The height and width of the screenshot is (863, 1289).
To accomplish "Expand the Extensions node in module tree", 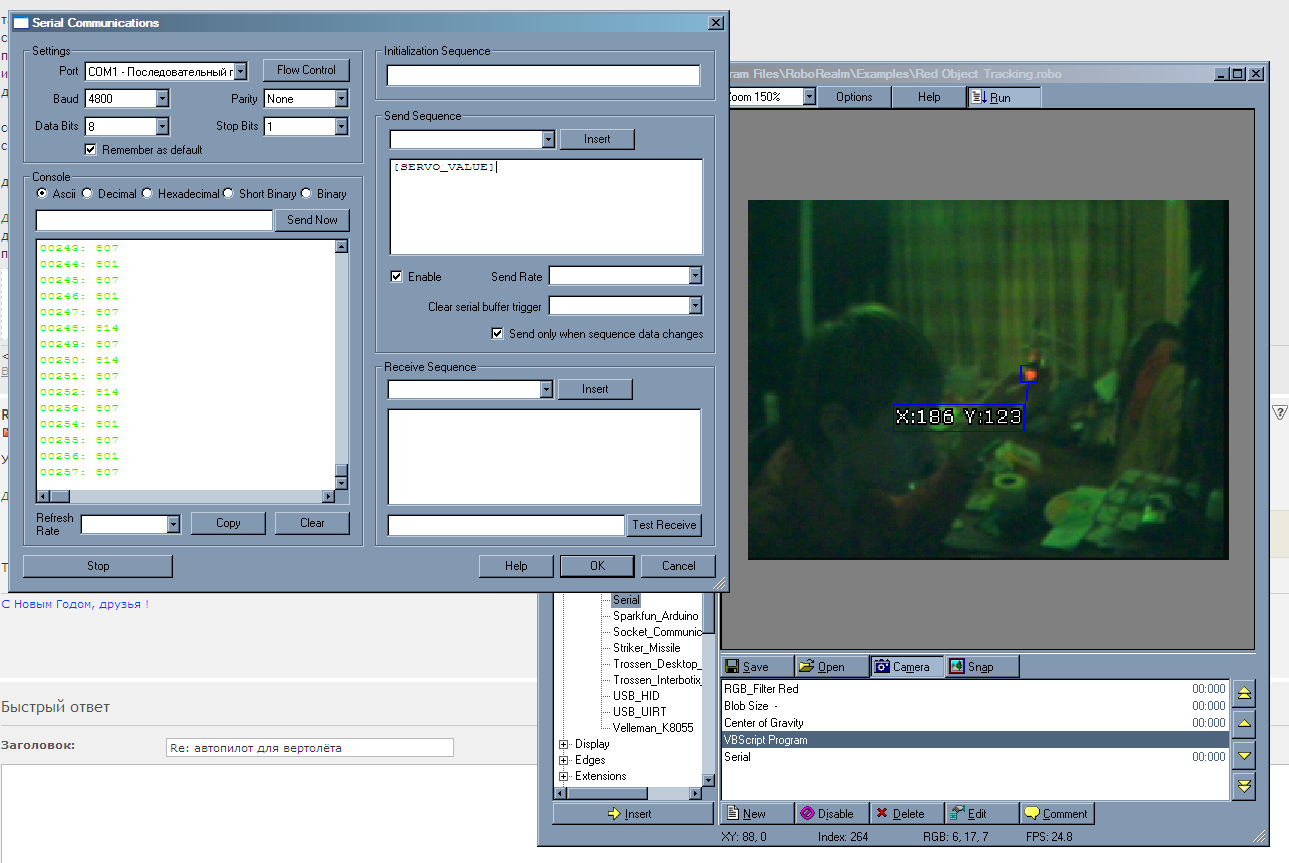I will 564,776.
